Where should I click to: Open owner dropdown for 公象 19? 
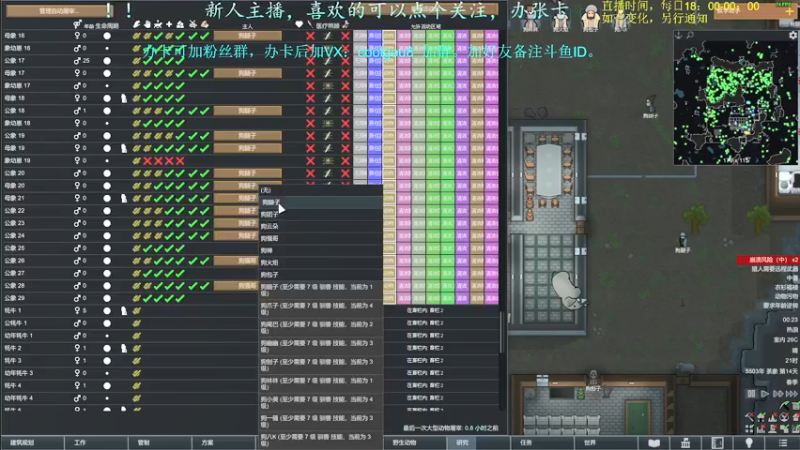[x=247, y=136]
